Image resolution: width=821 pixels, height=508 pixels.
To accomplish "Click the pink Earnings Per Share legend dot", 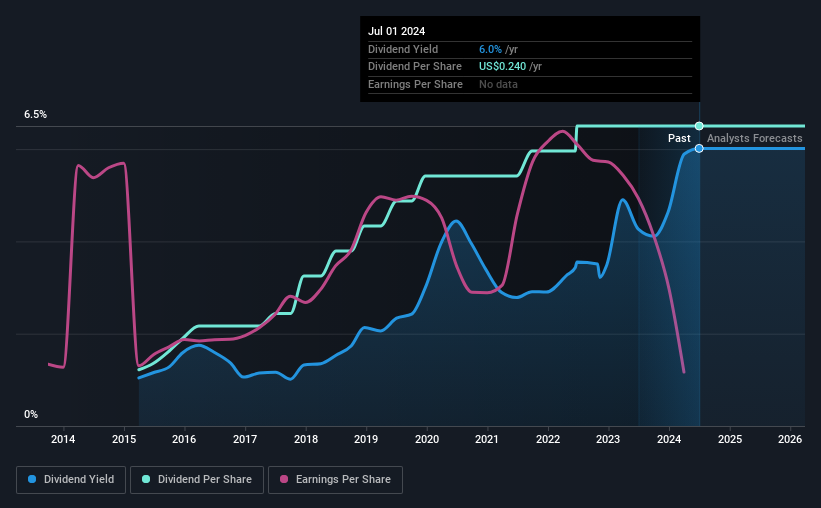I will [284, 479].
